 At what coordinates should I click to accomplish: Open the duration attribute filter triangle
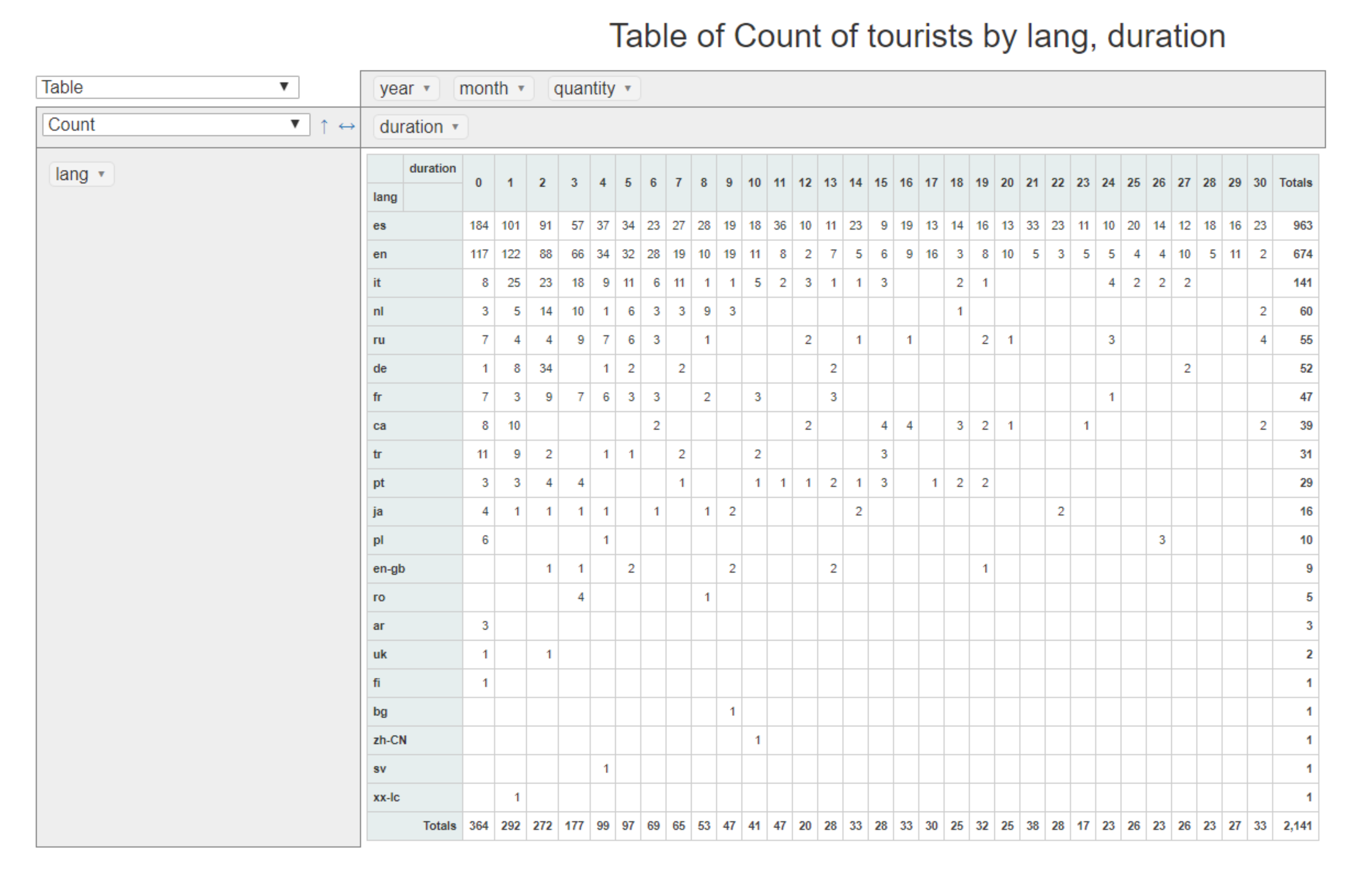click(x=455, y=127)
